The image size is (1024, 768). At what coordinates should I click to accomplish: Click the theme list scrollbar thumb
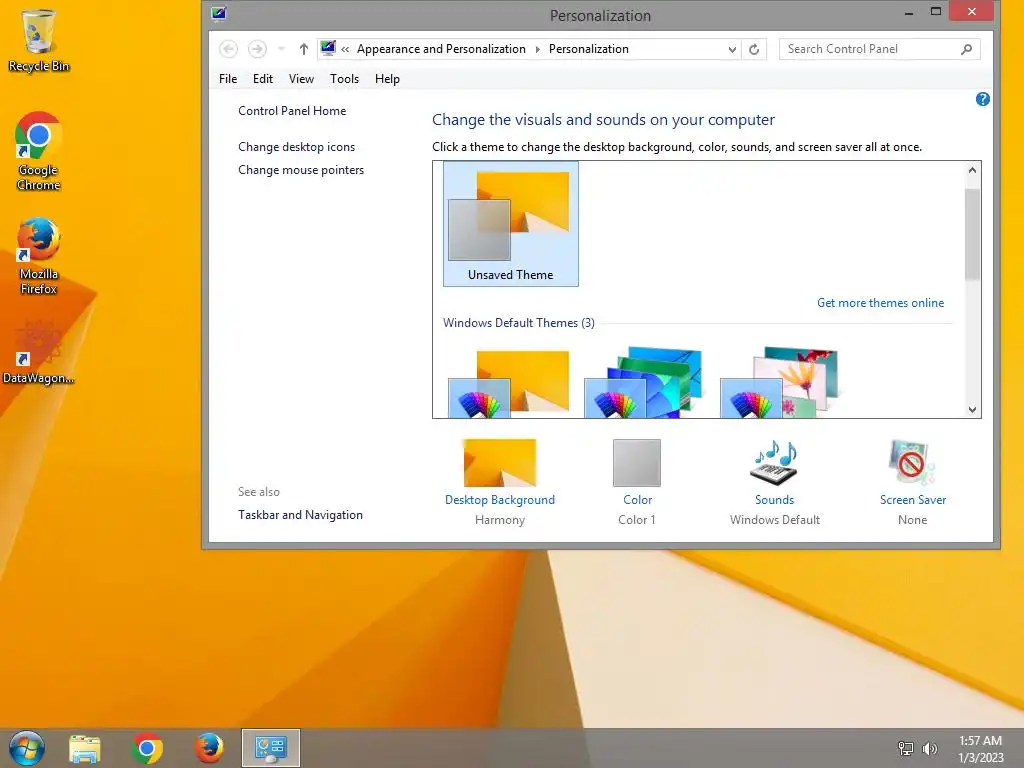click(x=972, y=234)
